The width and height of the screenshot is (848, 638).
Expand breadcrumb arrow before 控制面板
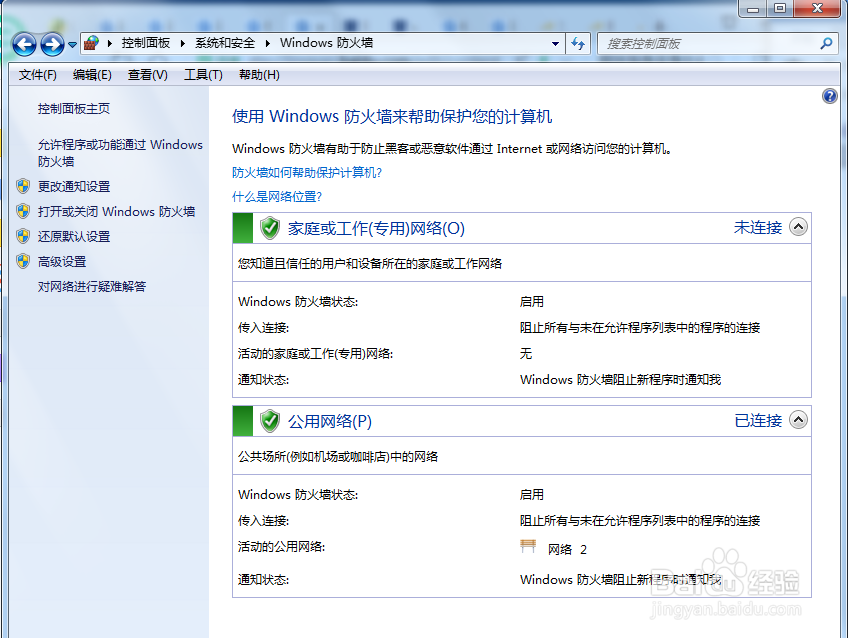[x=110, y=43]
